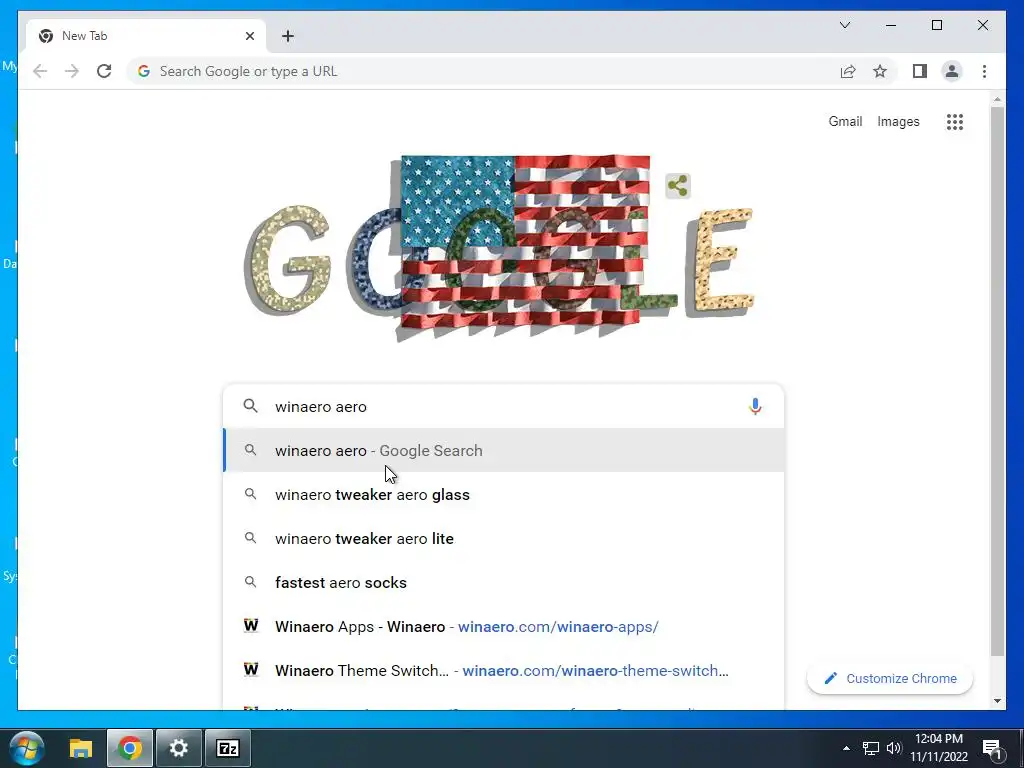Click the page vertical scrollbar

tap(997, 381)
